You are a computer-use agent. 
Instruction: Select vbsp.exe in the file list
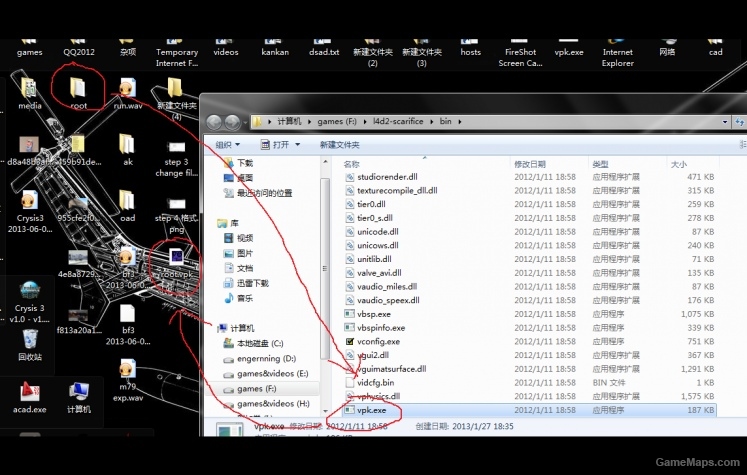(529, 314)
